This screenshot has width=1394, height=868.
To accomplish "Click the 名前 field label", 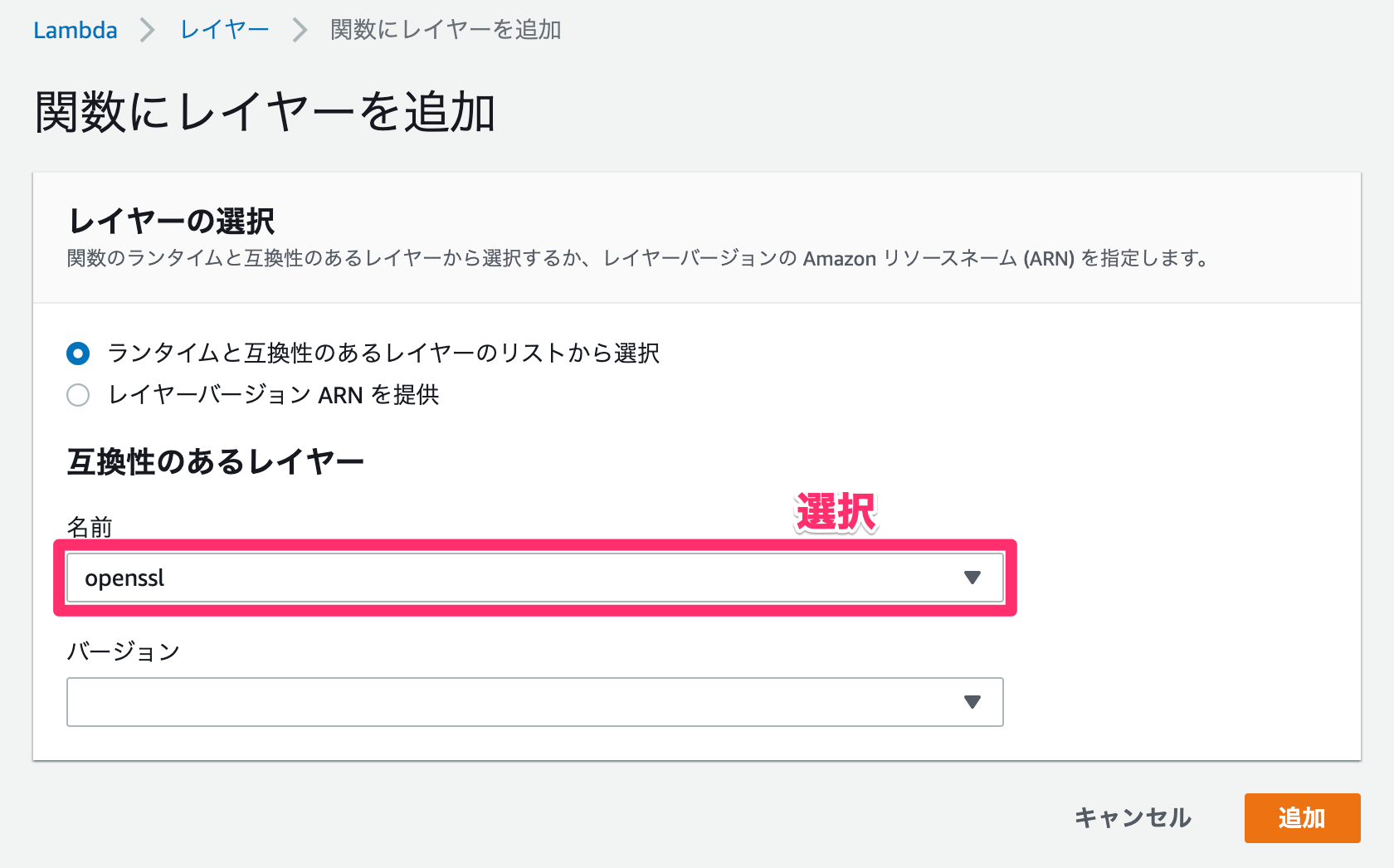I will [x=90, y=524].
